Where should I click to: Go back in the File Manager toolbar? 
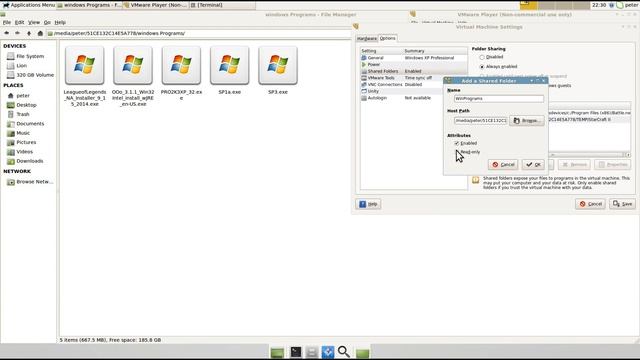pos(7,33)
